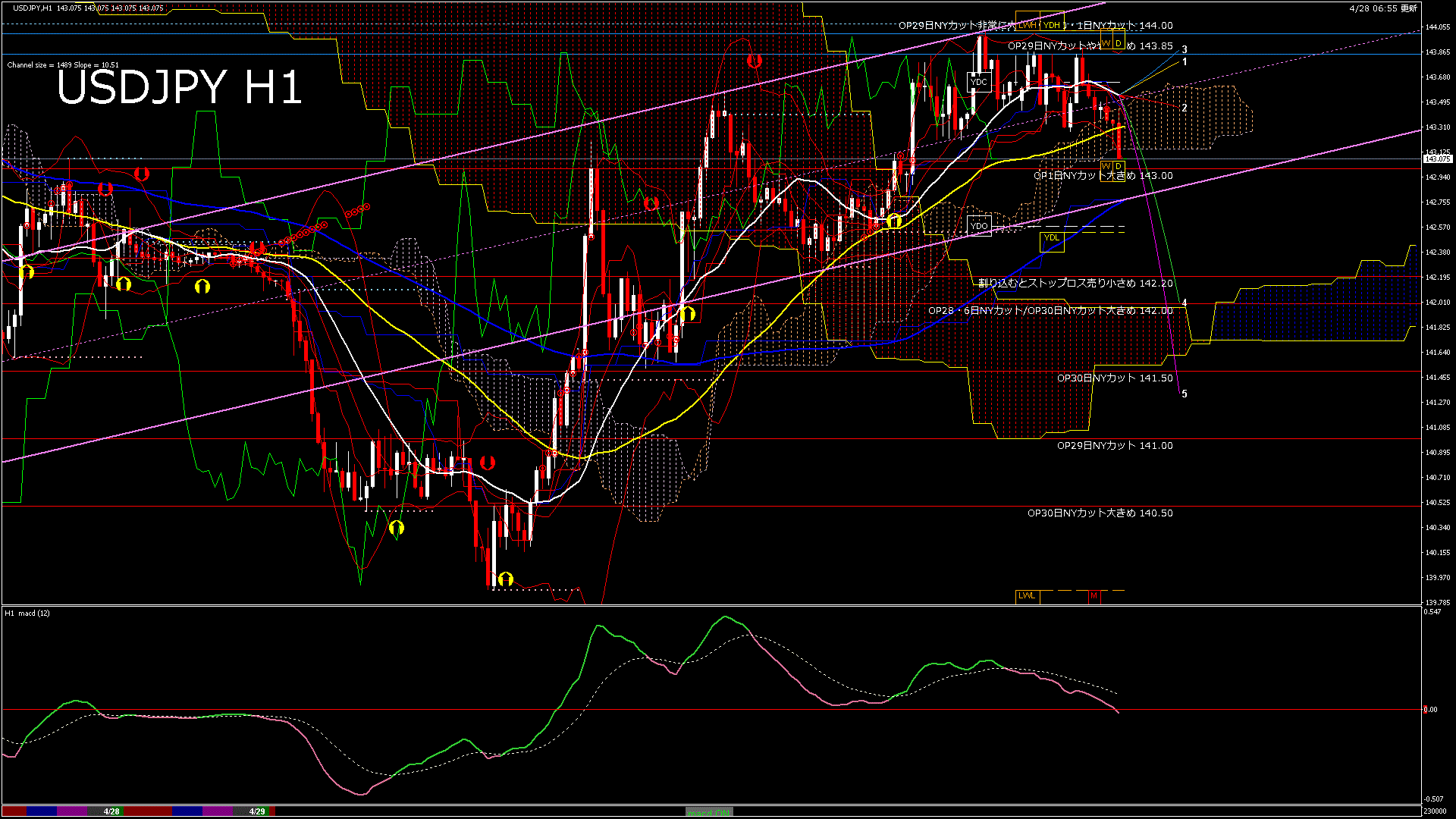Click the 4/28 06:55 更新 timestamp
The height and width of the screenshot is (819, 1456).
pos(1383,8)
